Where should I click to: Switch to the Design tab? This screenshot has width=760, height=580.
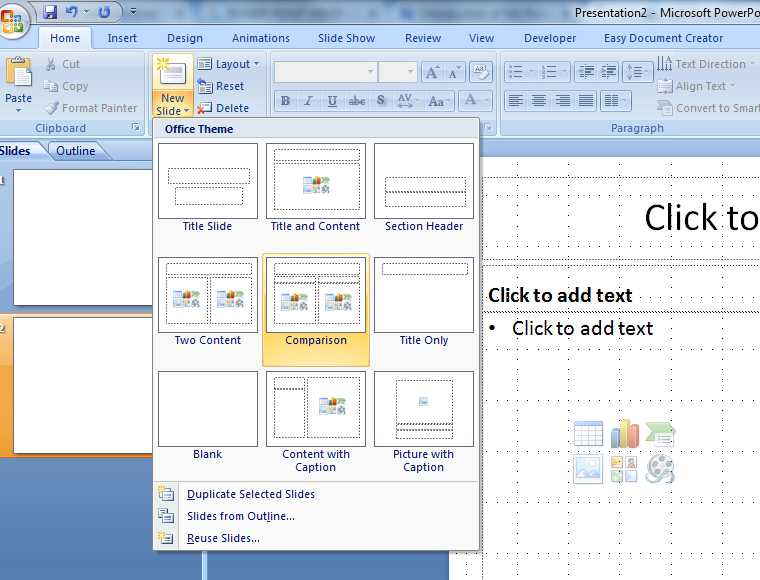[185, 38]
